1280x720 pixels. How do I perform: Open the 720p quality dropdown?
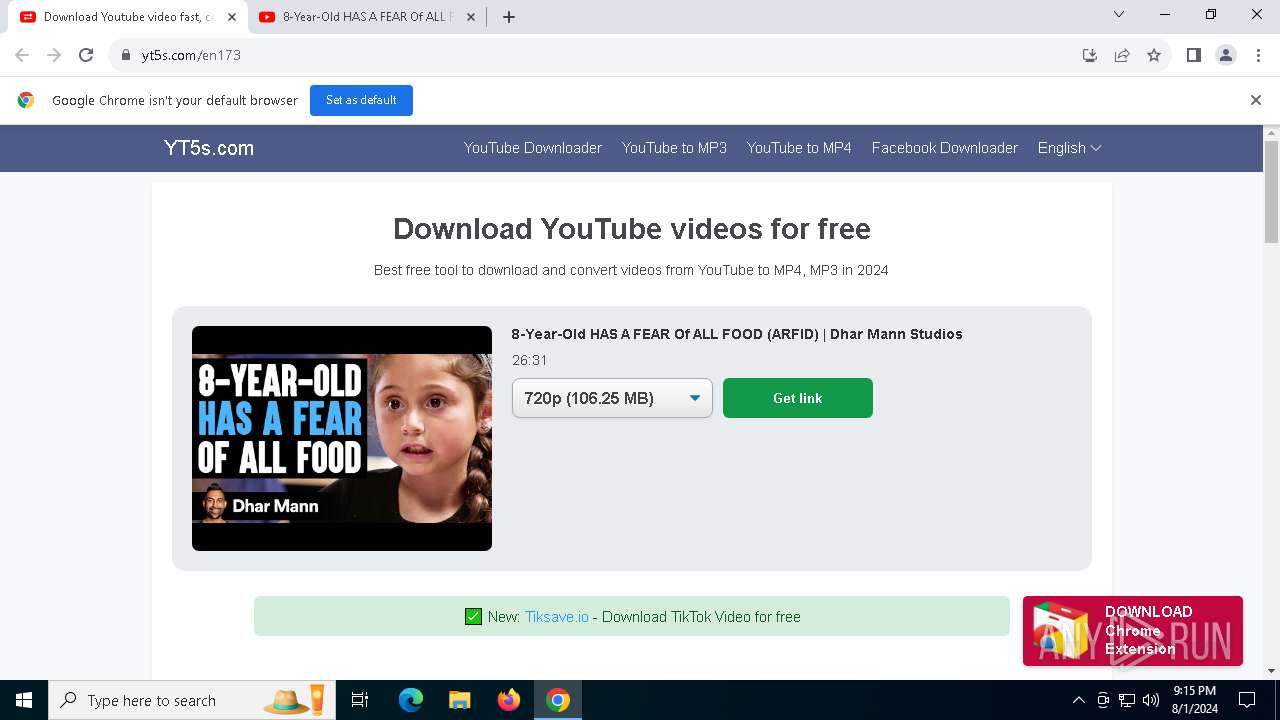612,398
